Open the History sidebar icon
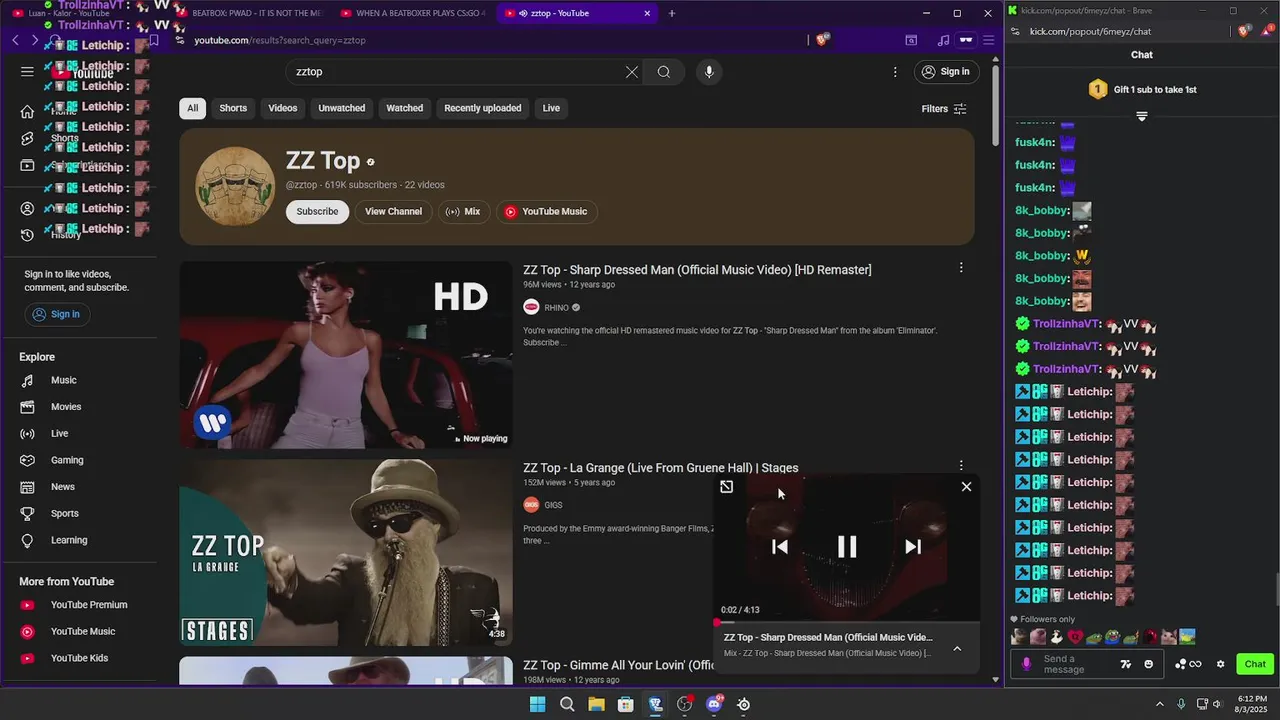Viewport: 1280px width, 720px height. pos(27,235)
